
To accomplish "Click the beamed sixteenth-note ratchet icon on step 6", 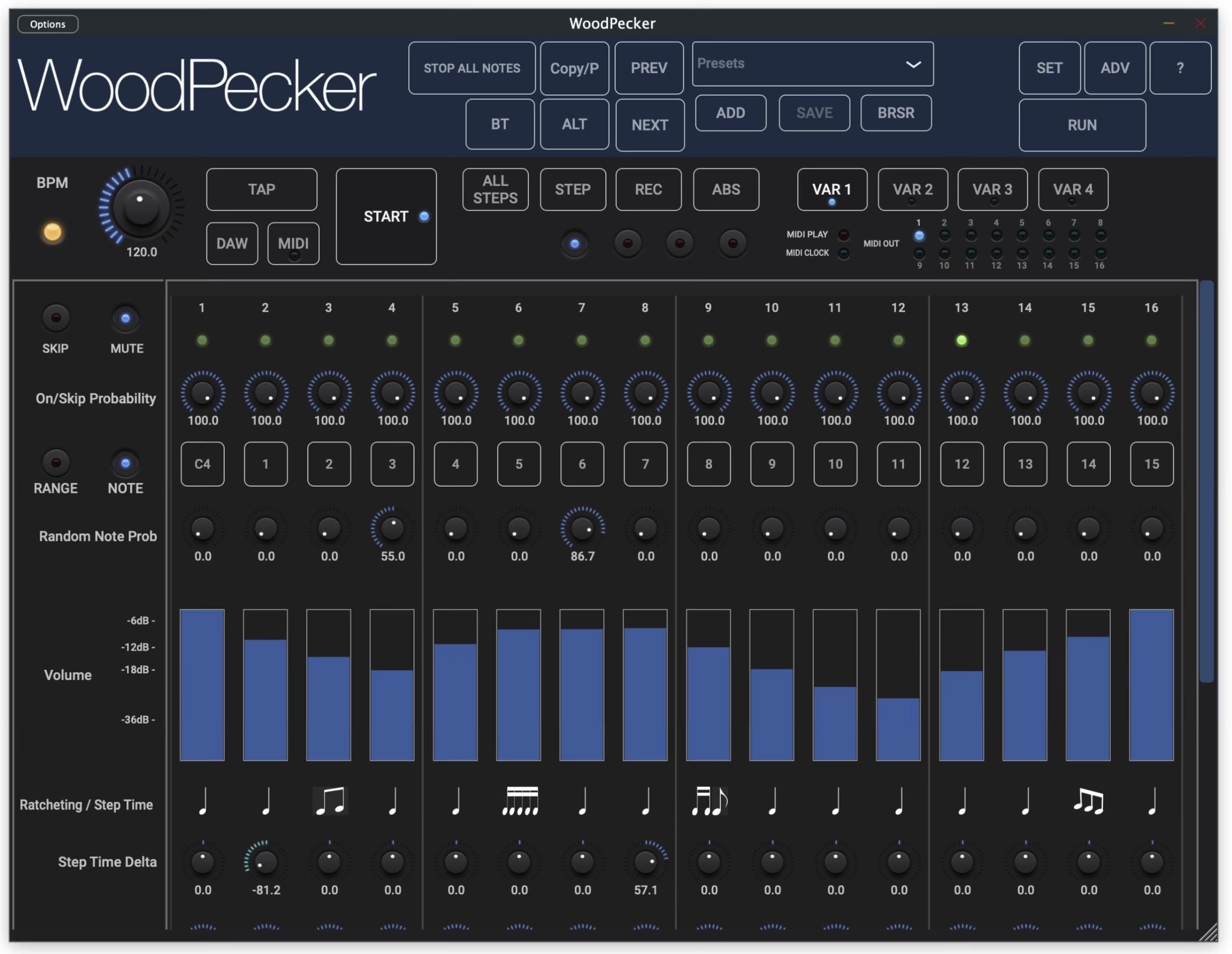I will [519, 801].
